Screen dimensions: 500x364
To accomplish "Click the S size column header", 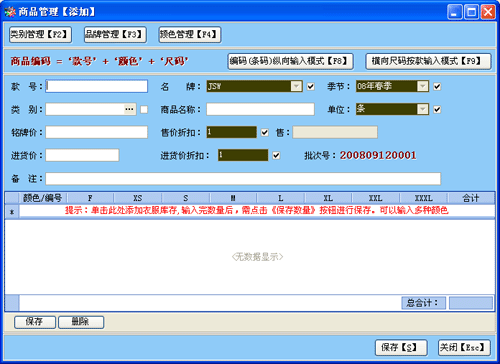I will click(x=186, y=198).
